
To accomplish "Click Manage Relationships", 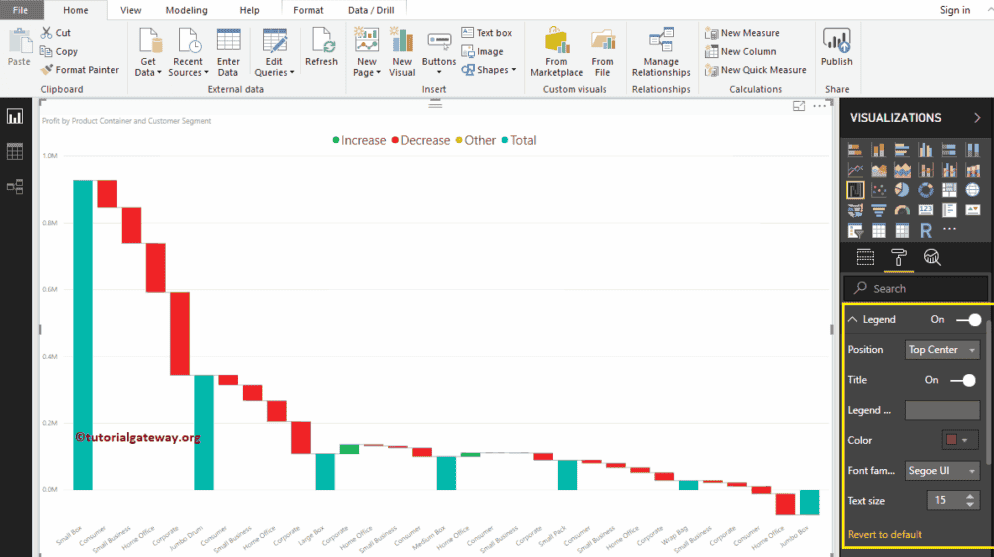I will tap(661, 52).
